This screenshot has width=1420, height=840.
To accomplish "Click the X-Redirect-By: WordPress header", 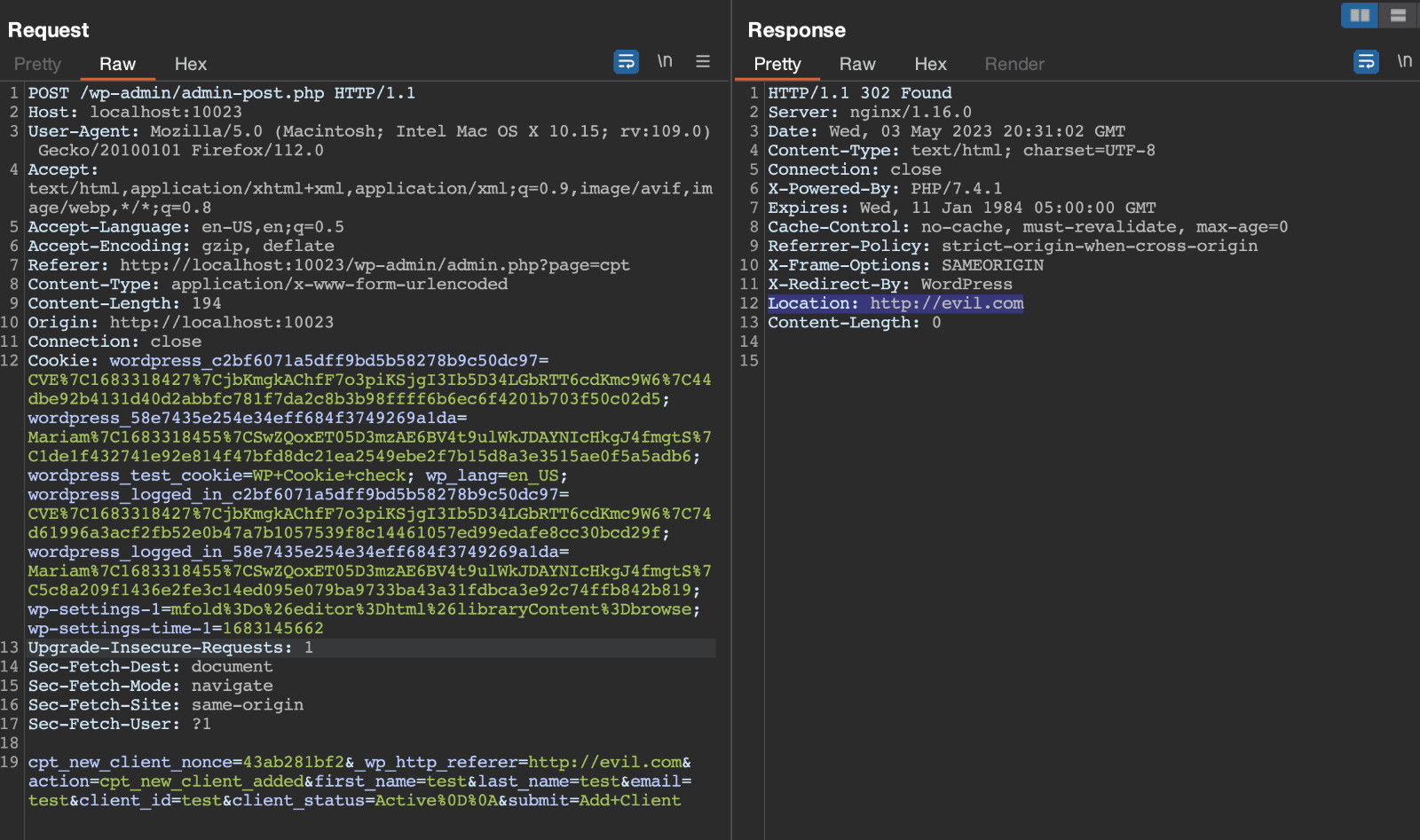I will 890,285.
